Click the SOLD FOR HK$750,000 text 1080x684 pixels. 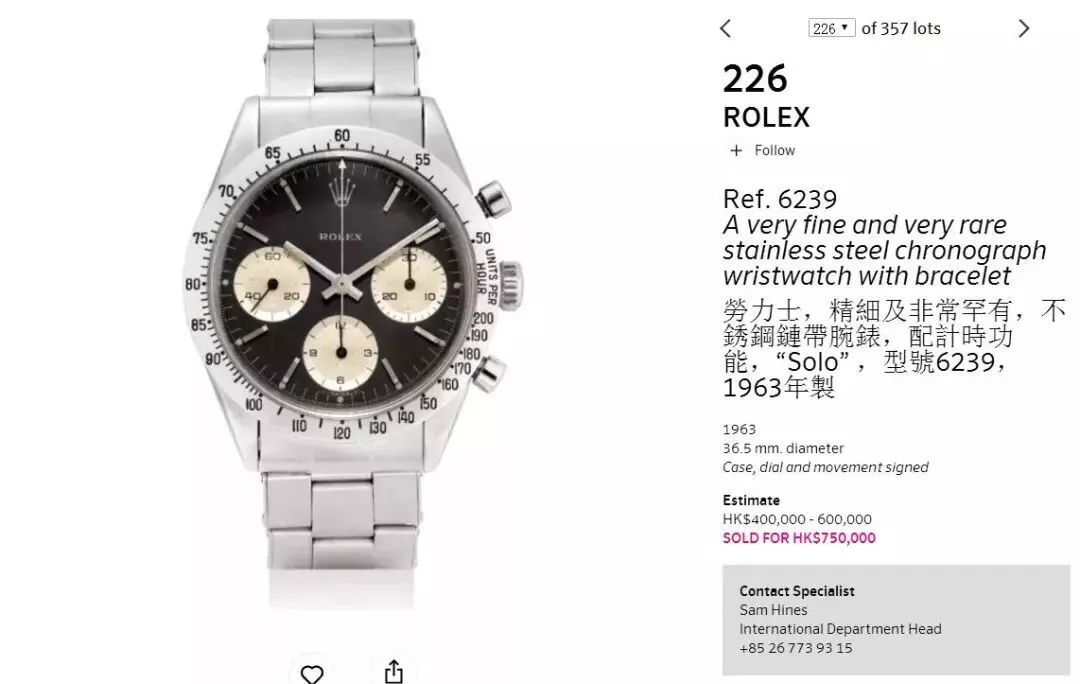[799, 538]
